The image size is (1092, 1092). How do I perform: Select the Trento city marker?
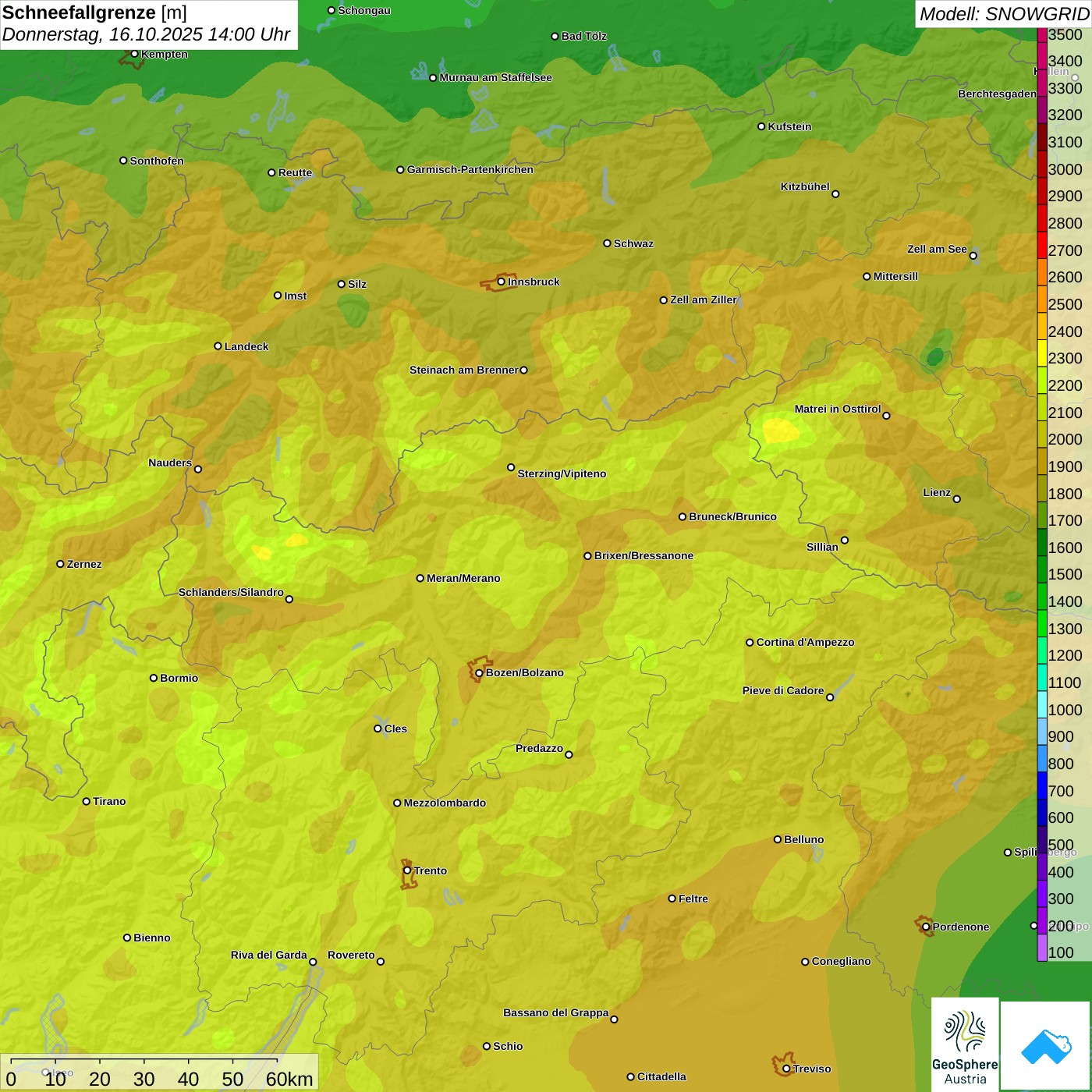pyautogui.click(x=407, y=870)
